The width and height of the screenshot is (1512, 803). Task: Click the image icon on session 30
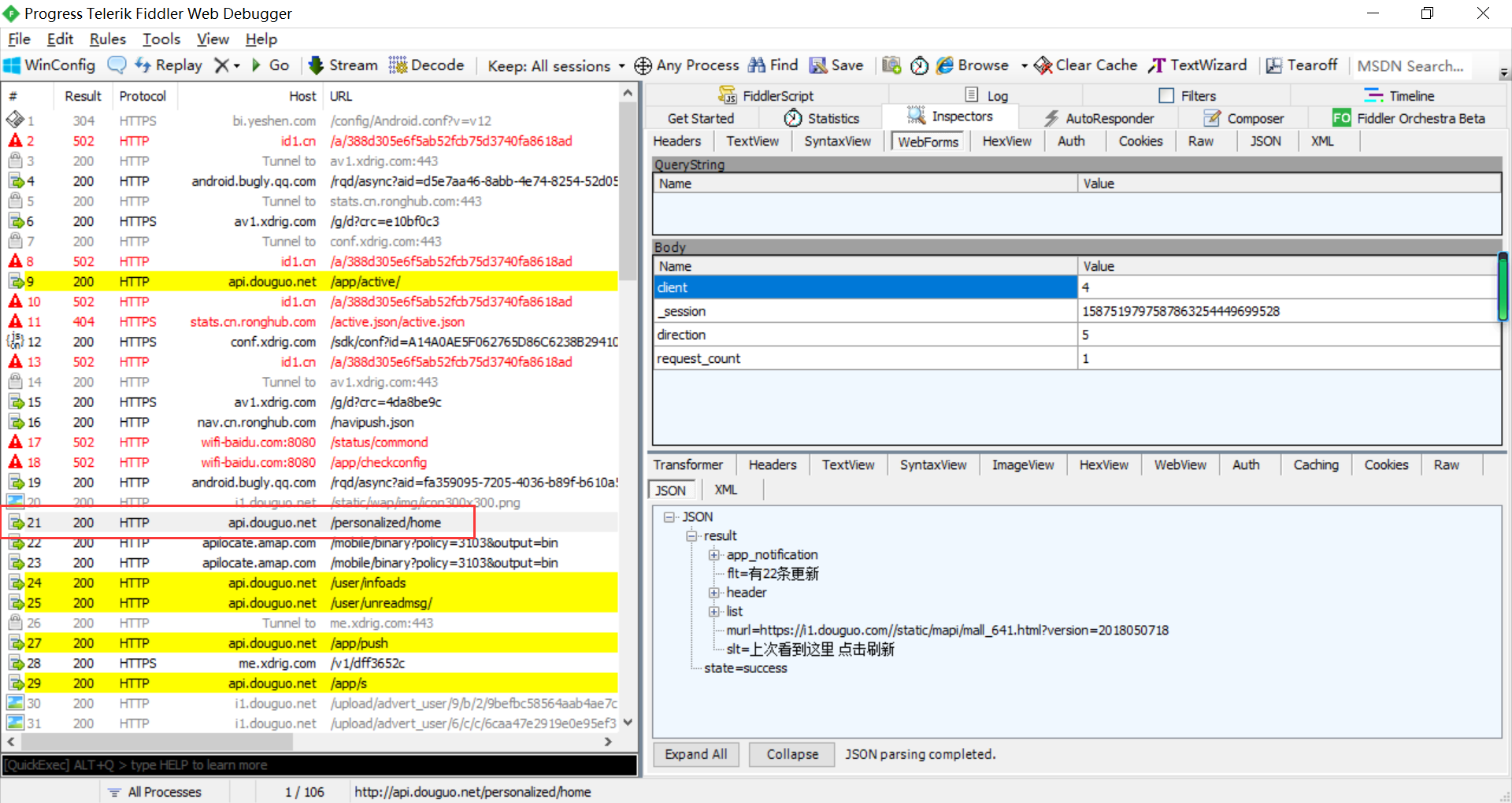(x=15, y=703)
